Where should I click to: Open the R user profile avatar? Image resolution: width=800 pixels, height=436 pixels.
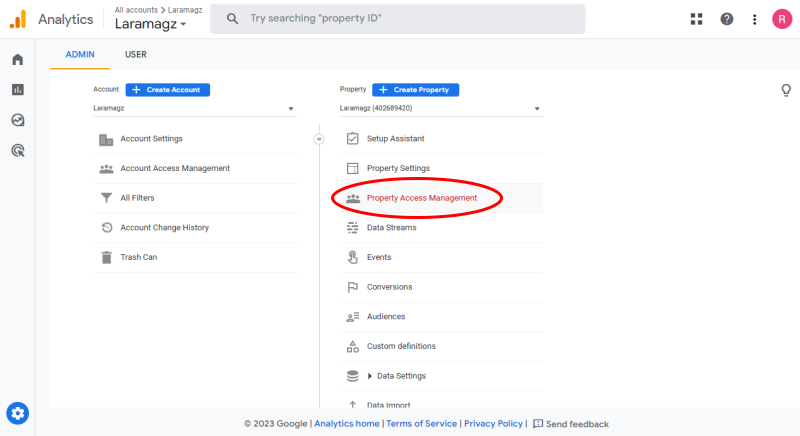click(782, 19)
